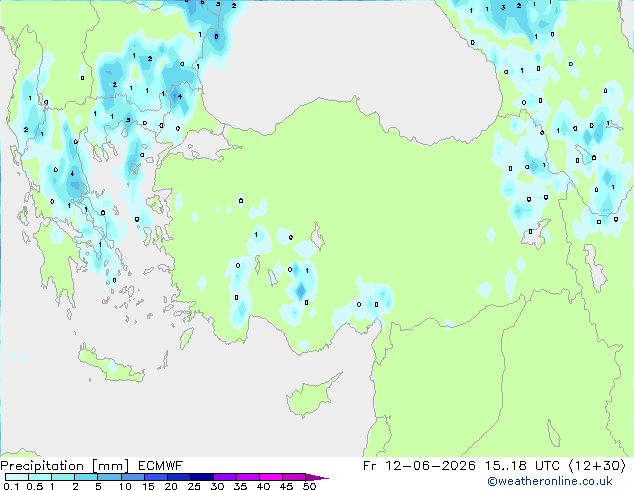
Task: Click the 30 mm purple legend swatch
Action: tap(225, 477)
